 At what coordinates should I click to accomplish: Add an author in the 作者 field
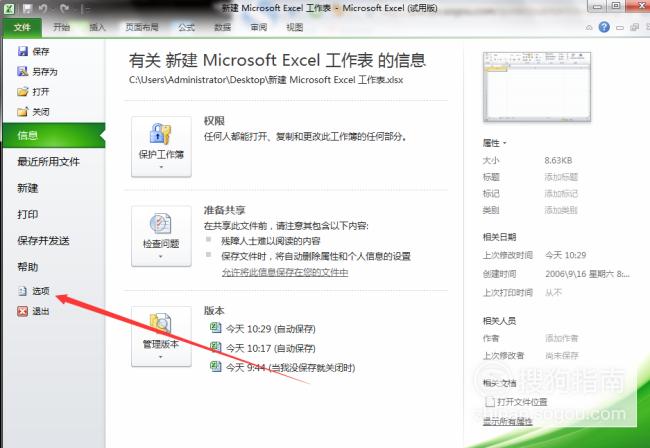561,338
